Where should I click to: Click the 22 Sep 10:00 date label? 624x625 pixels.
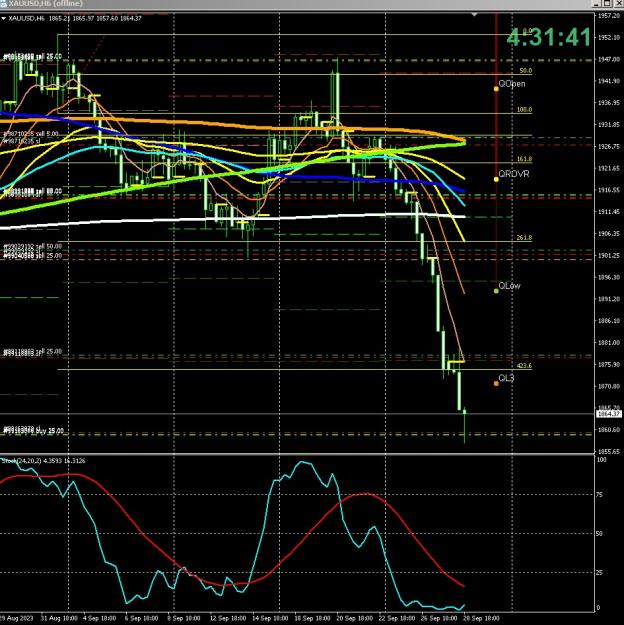click(x=397, y=618)
